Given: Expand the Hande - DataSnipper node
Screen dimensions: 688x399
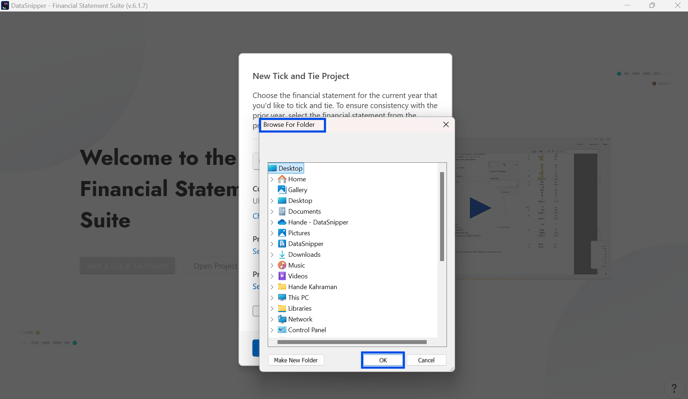Looking at the screenshot, I should coord(272,222).
